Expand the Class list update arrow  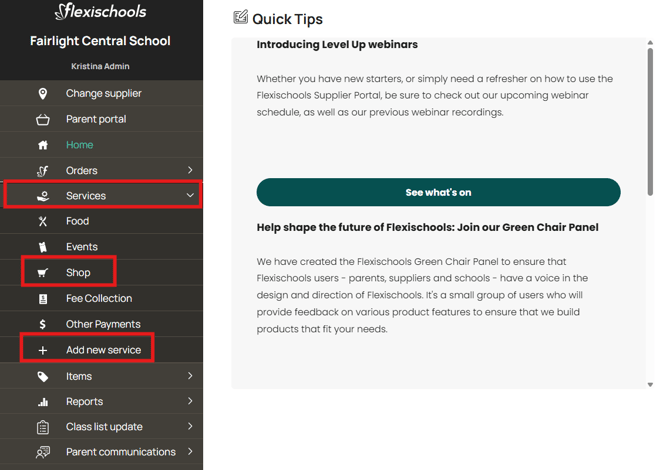point(190,427)
